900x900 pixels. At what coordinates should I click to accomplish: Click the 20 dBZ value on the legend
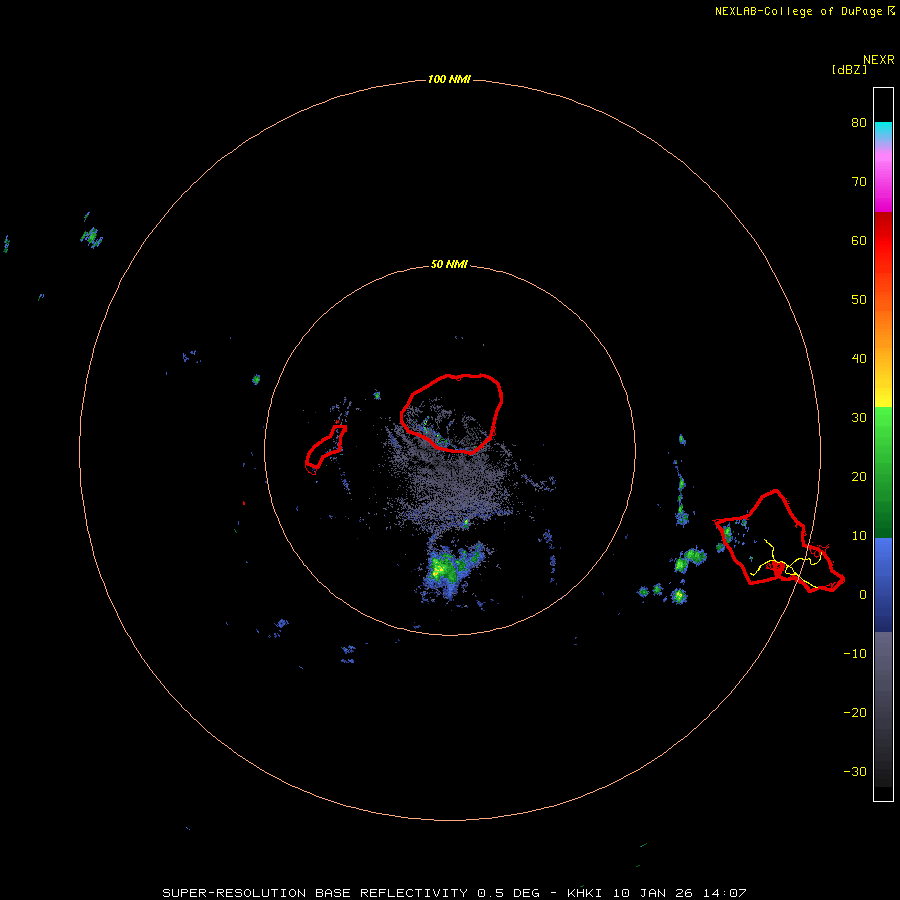coord(859,477)
